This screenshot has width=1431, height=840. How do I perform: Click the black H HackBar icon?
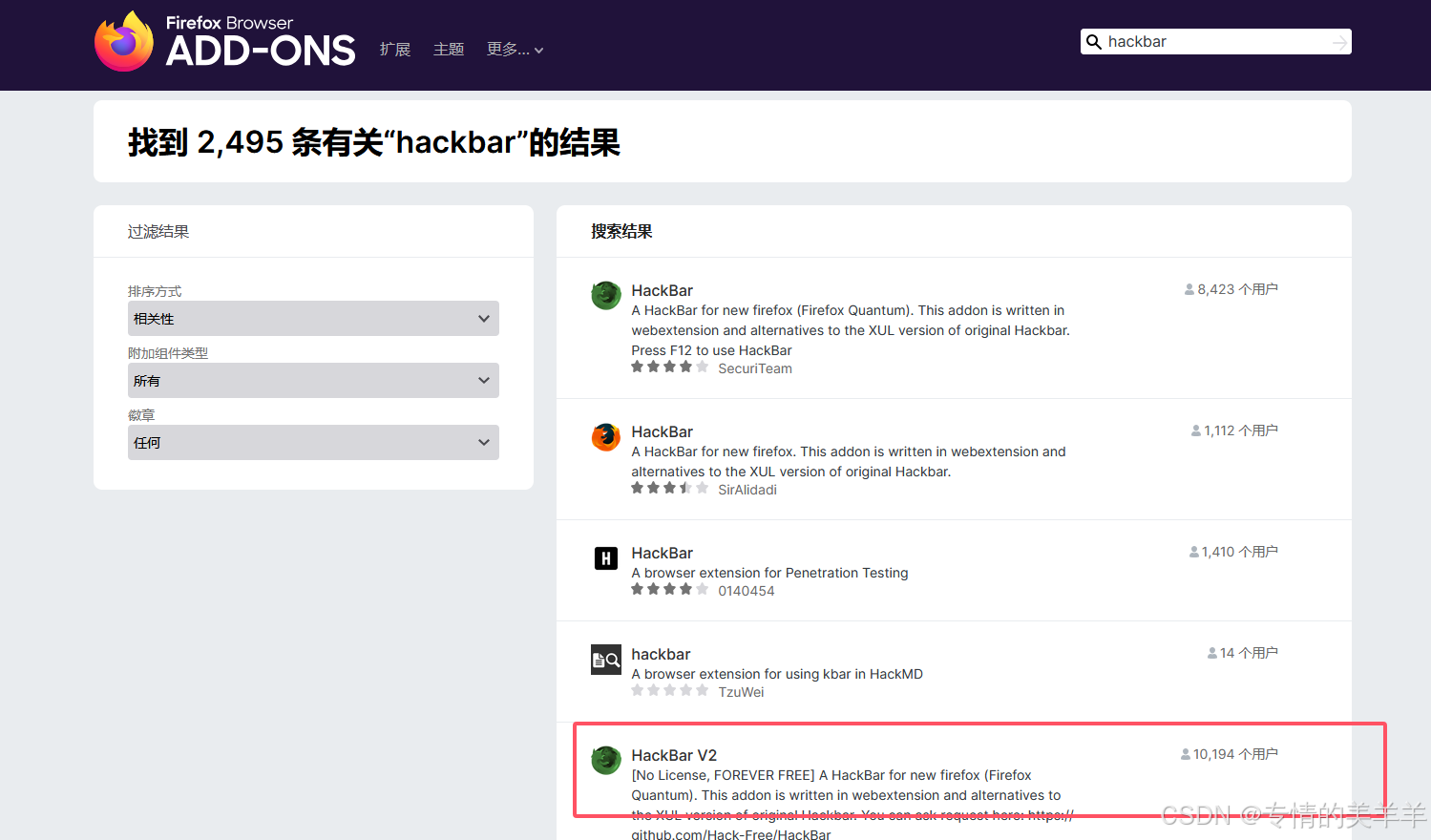pyautogui.click(x=606, y=558)
